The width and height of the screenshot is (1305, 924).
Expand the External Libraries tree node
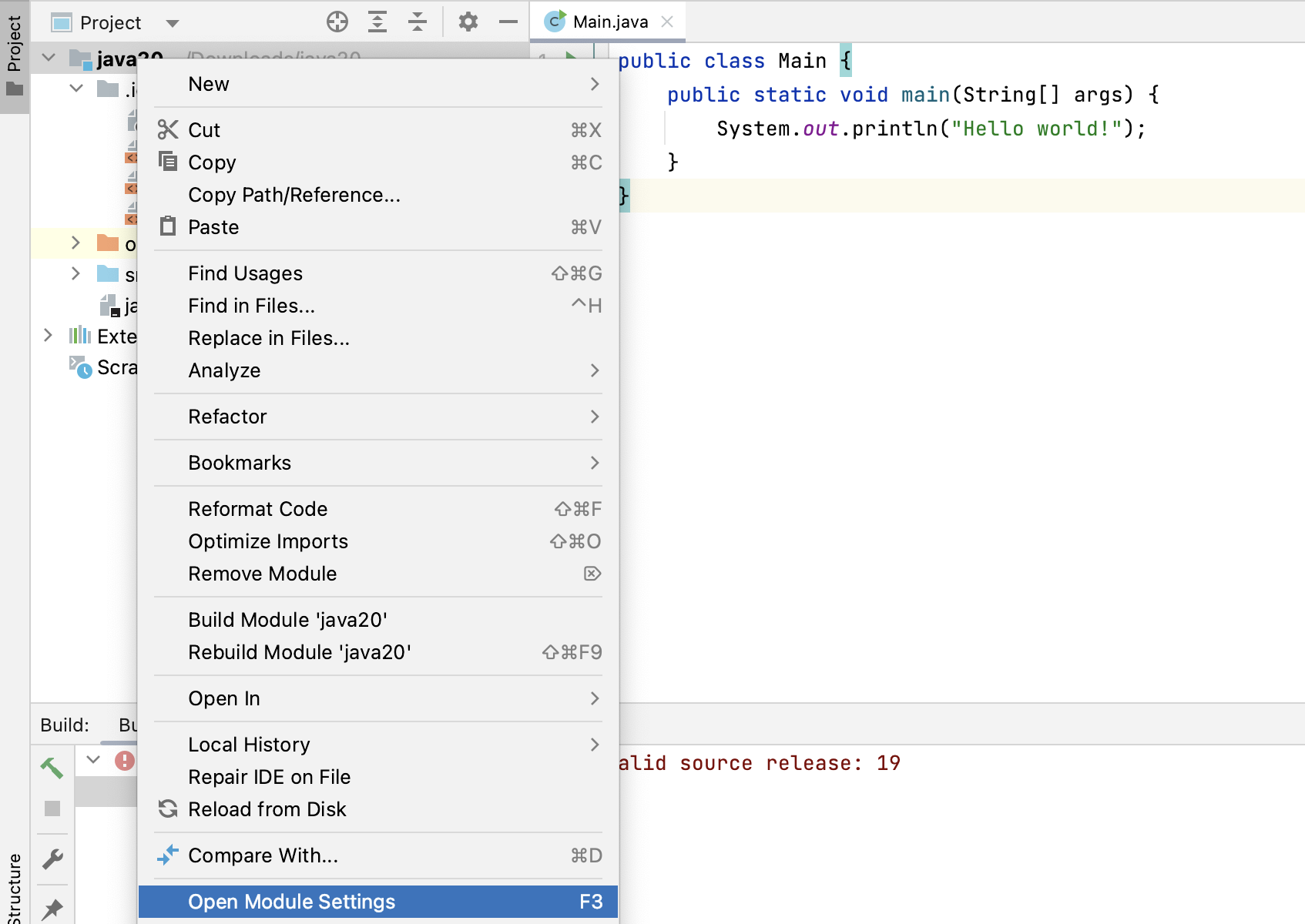coord(48,336)
